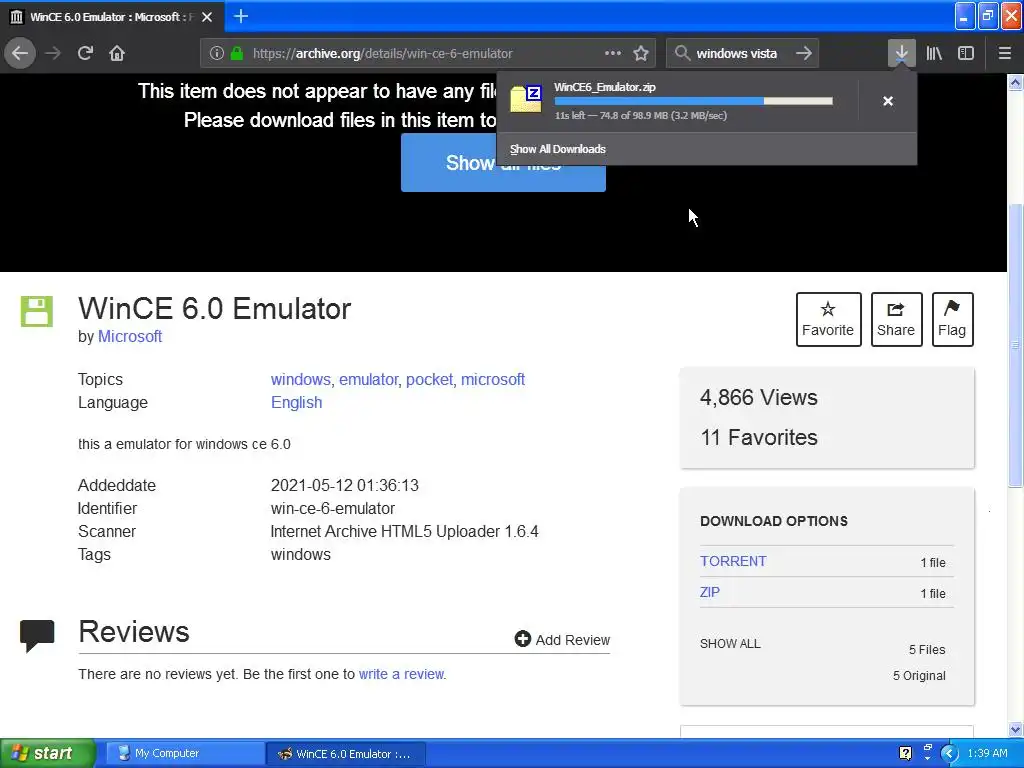Image resolution: width=1024 pixels, height=768 pixels.
Task: Expand hidden tray icons arrow
Action: (949, 754)
